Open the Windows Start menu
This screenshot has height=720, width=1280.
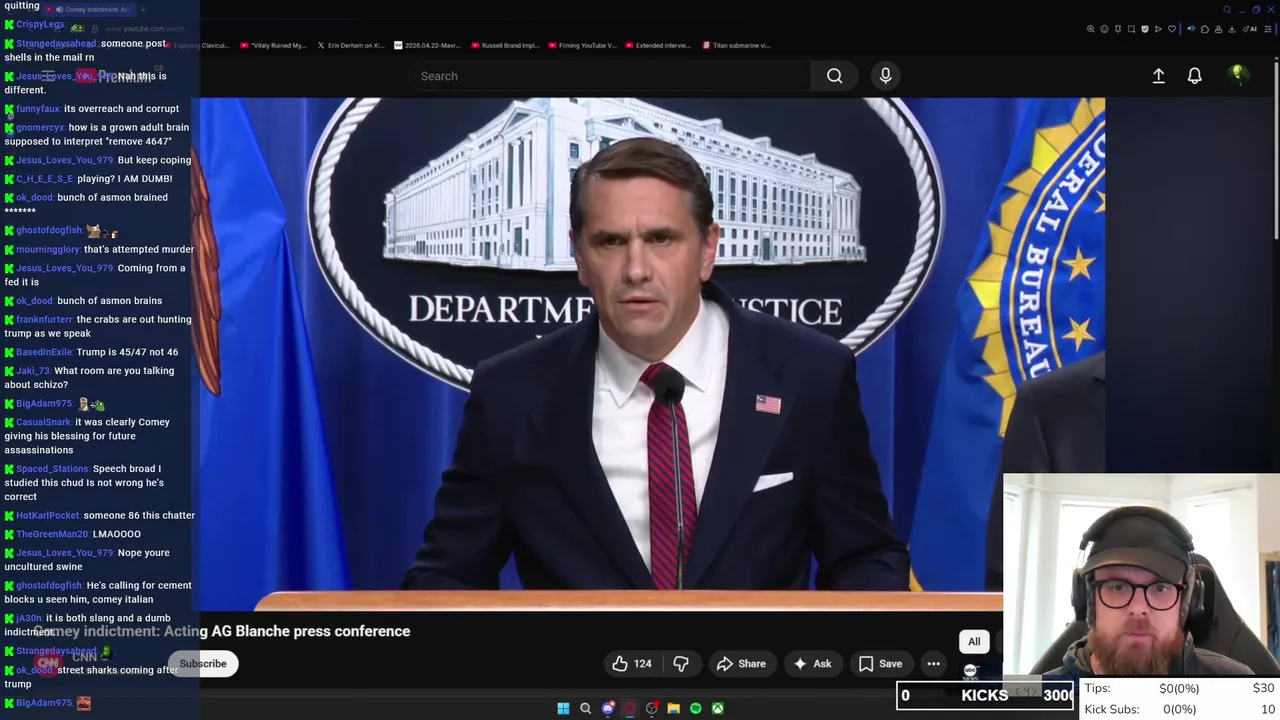pyautogui.click(x=563, y=708)
